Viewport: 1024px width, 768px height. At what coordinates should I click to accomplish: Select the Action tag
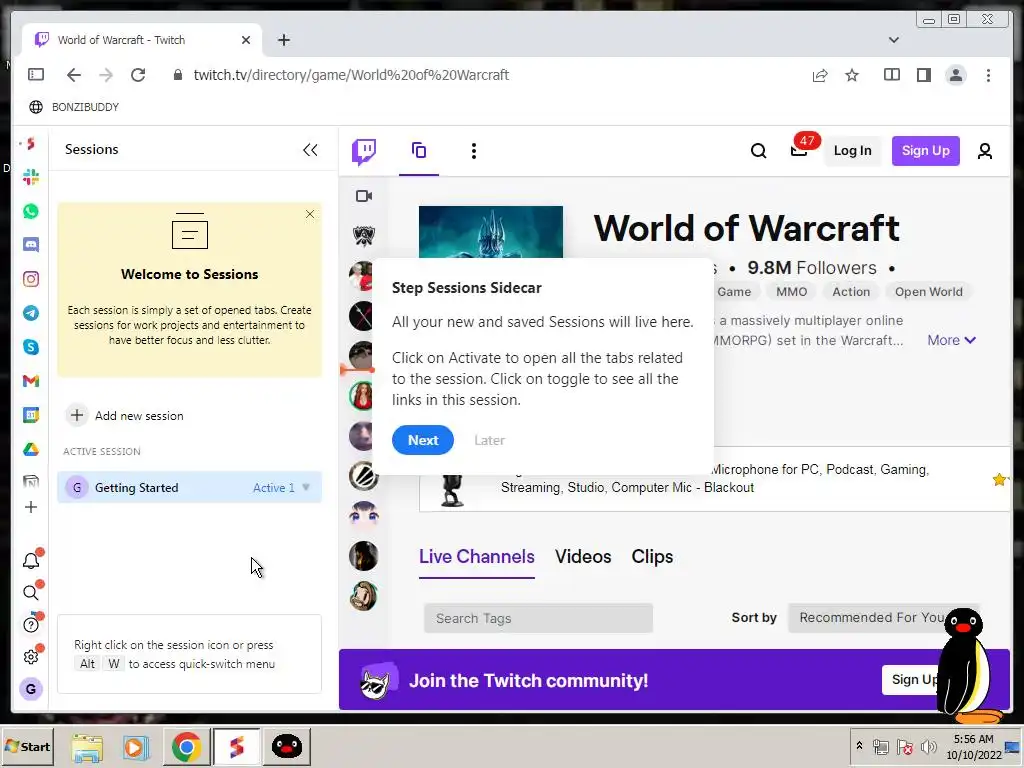[851, 292]
